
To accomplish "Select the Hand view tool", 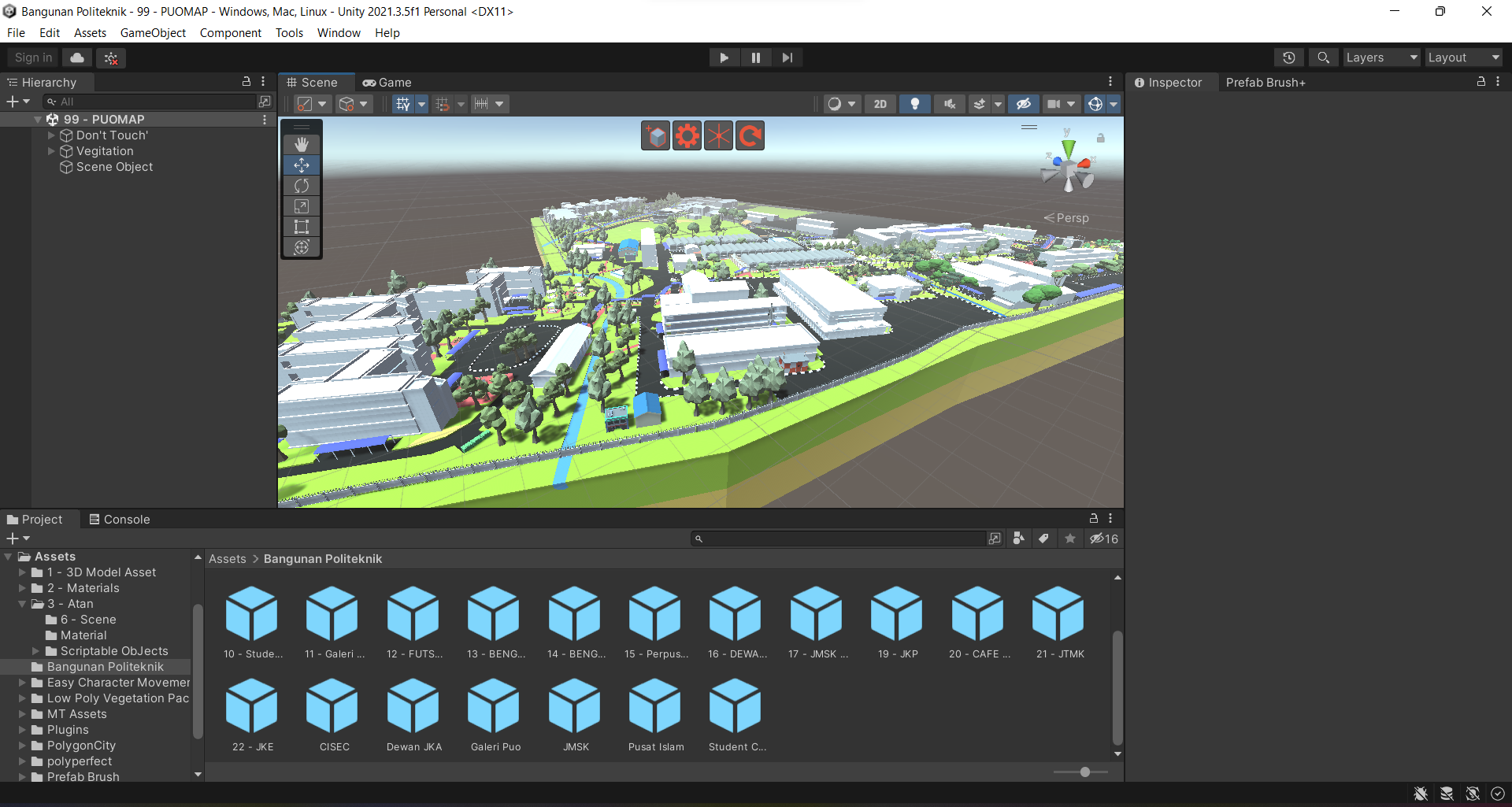I will pos(302,145).
